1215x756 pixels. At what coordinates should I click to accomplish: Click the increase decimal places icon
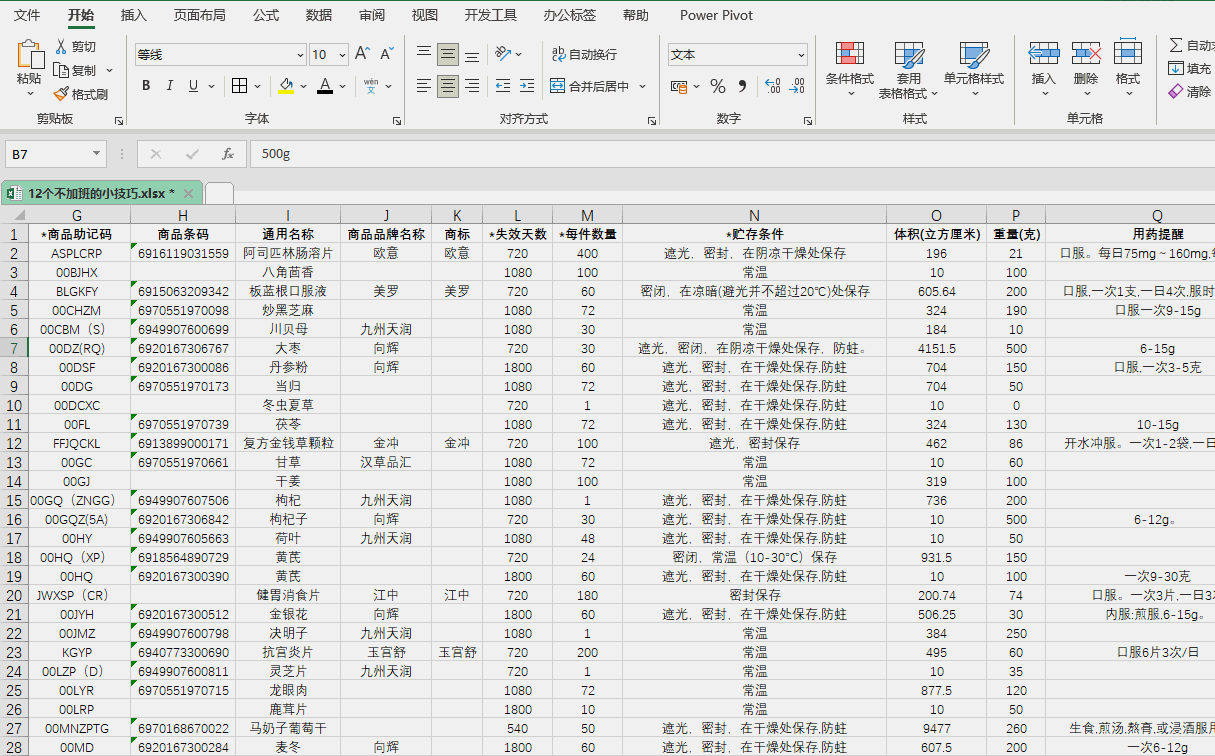(x=771, y=87)
